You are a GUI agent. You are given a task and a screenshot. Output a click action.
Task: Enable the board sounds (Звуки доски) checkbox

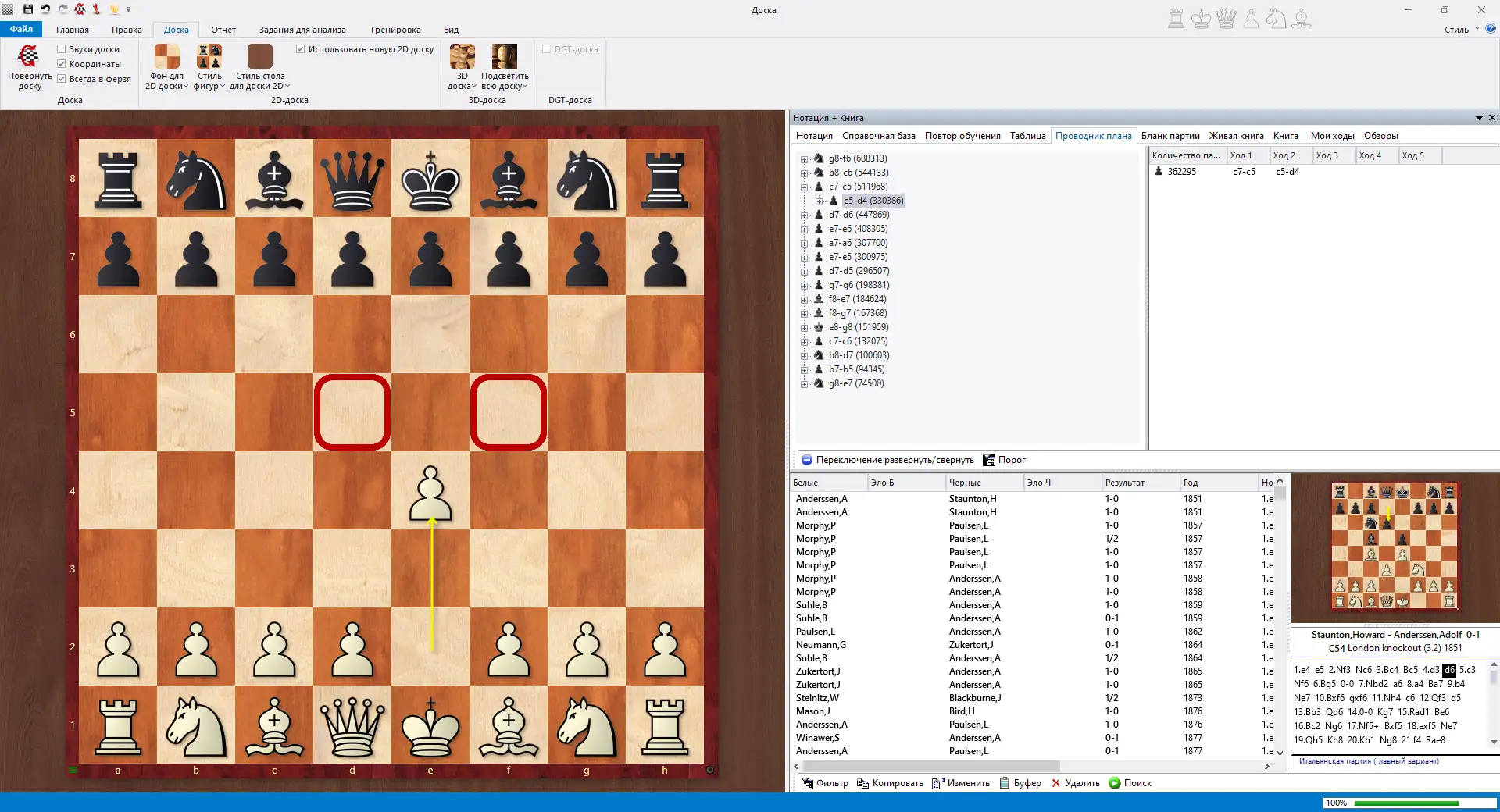[x=62, y=49]
